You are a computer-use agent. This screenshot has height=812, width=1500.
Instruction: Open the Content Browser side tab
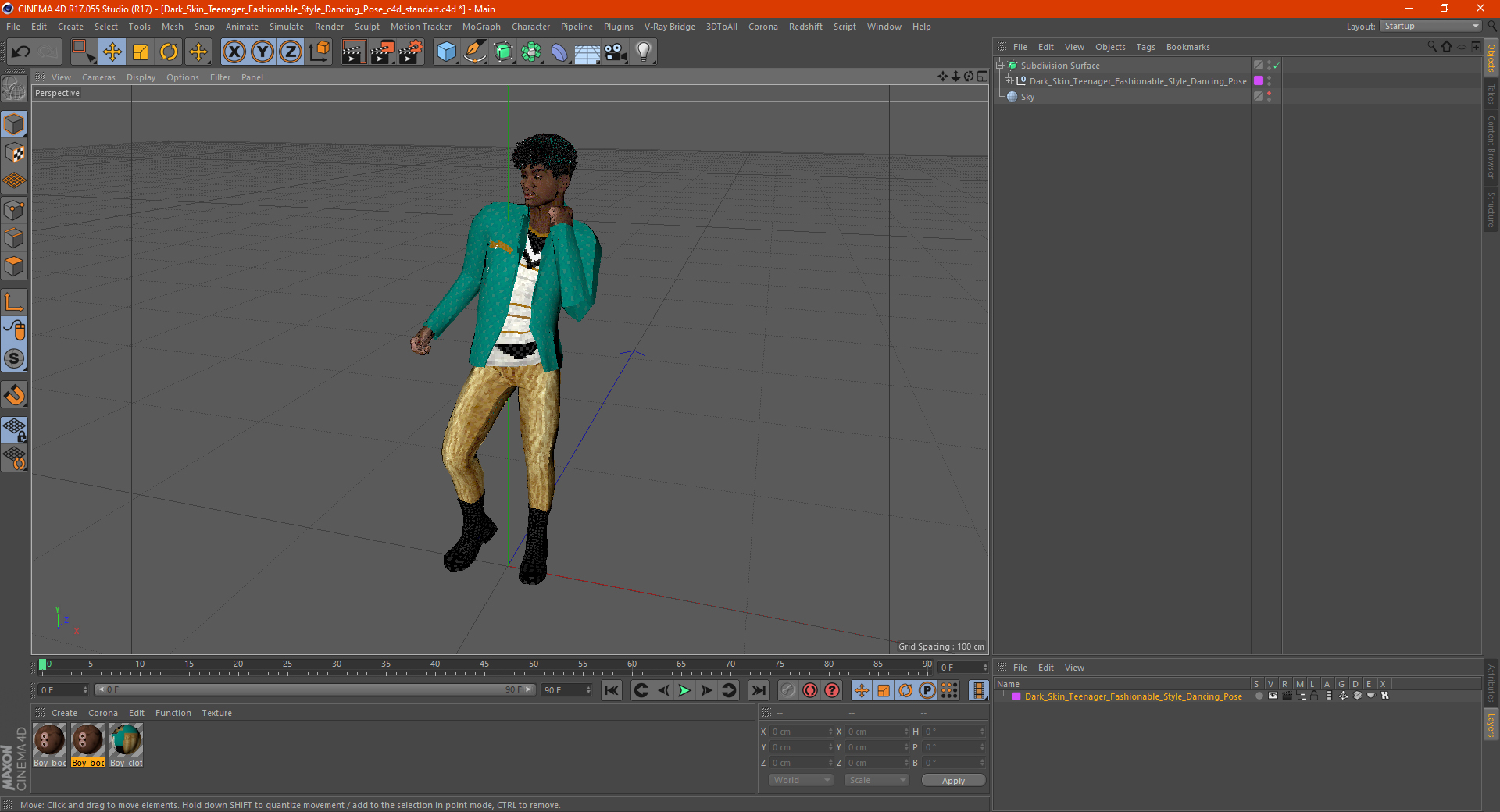click(1491, 147)
